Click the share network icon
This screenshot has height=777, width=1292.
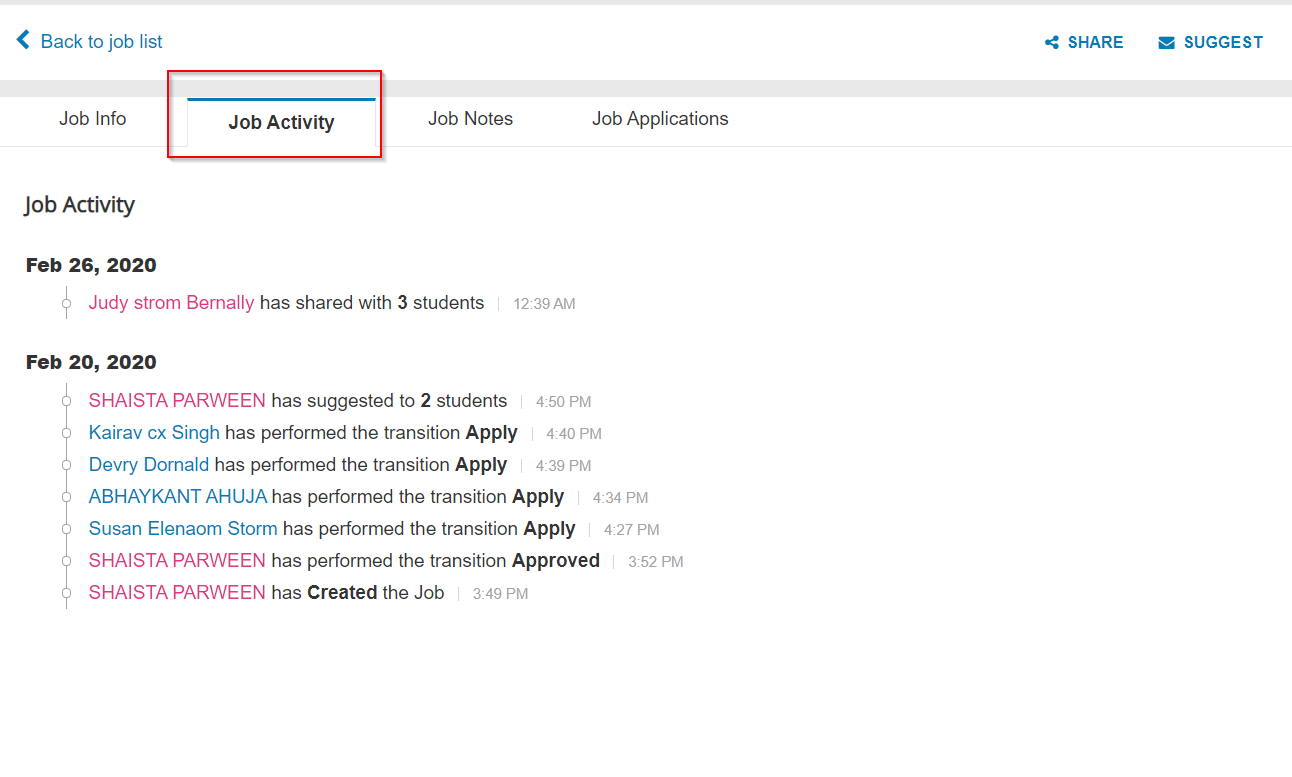1052,43
